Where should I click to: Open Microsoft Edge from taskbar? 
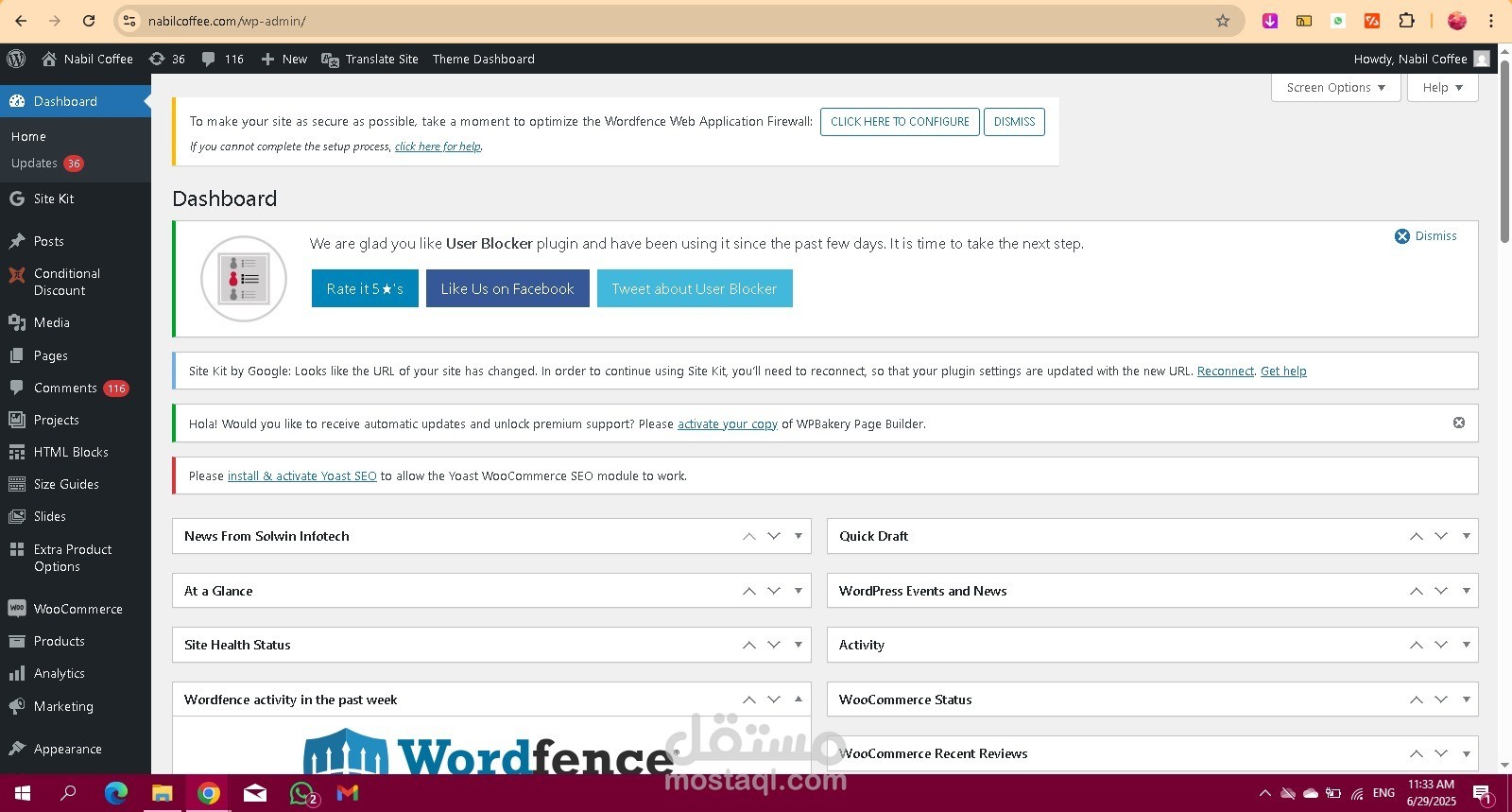tap(115, 793)
